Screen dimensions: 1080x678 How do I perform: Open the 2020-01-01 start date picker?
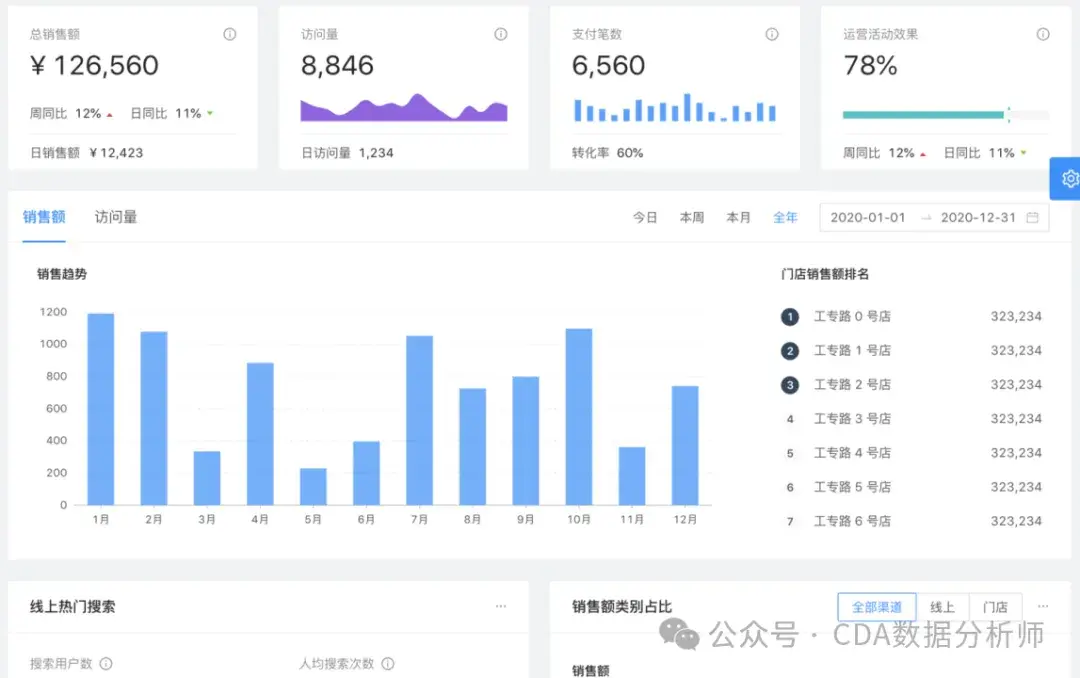(x=867, y=218)
